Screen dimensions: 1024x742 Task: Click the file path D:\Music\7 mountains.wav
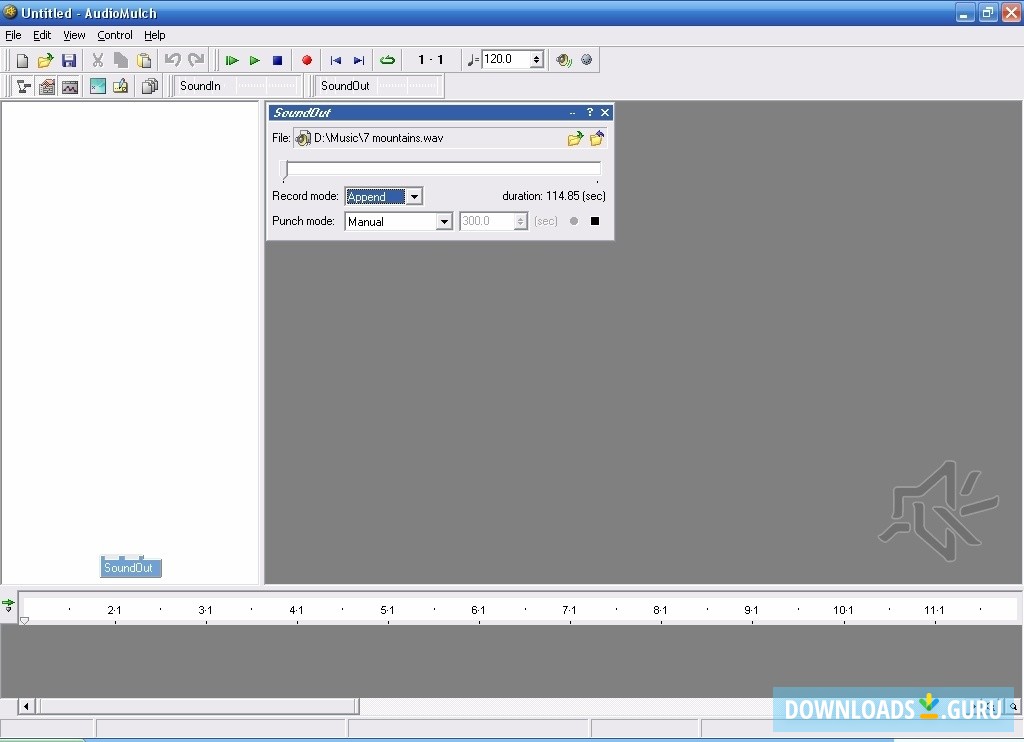[379, 138]
